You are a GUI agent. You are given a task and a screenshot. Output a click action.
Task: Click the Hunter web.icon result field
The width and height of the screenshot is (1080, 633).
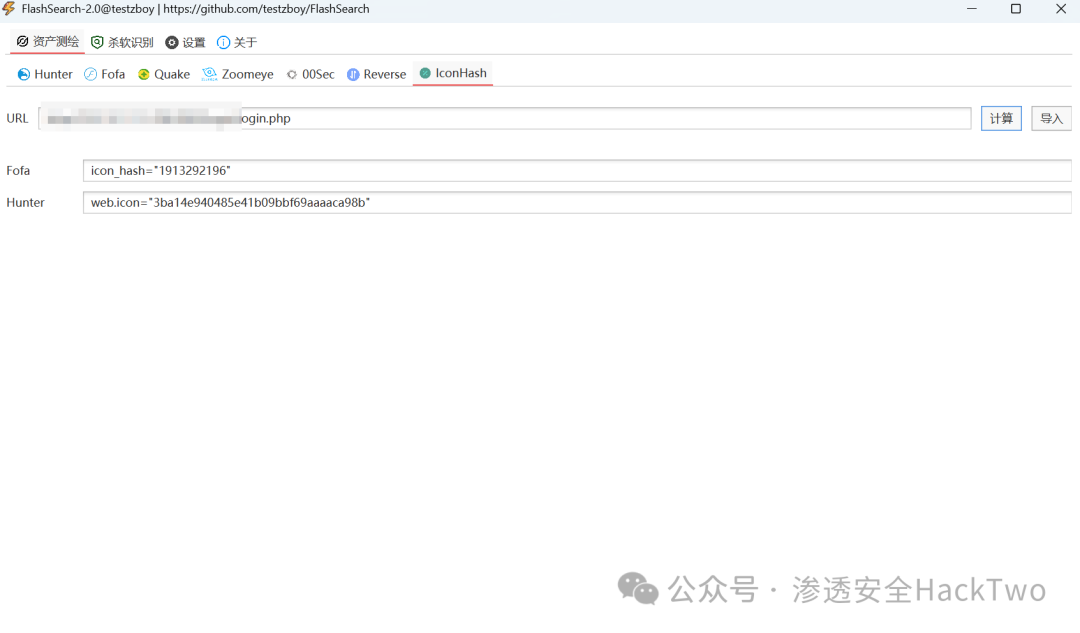(x=577, y=203)
